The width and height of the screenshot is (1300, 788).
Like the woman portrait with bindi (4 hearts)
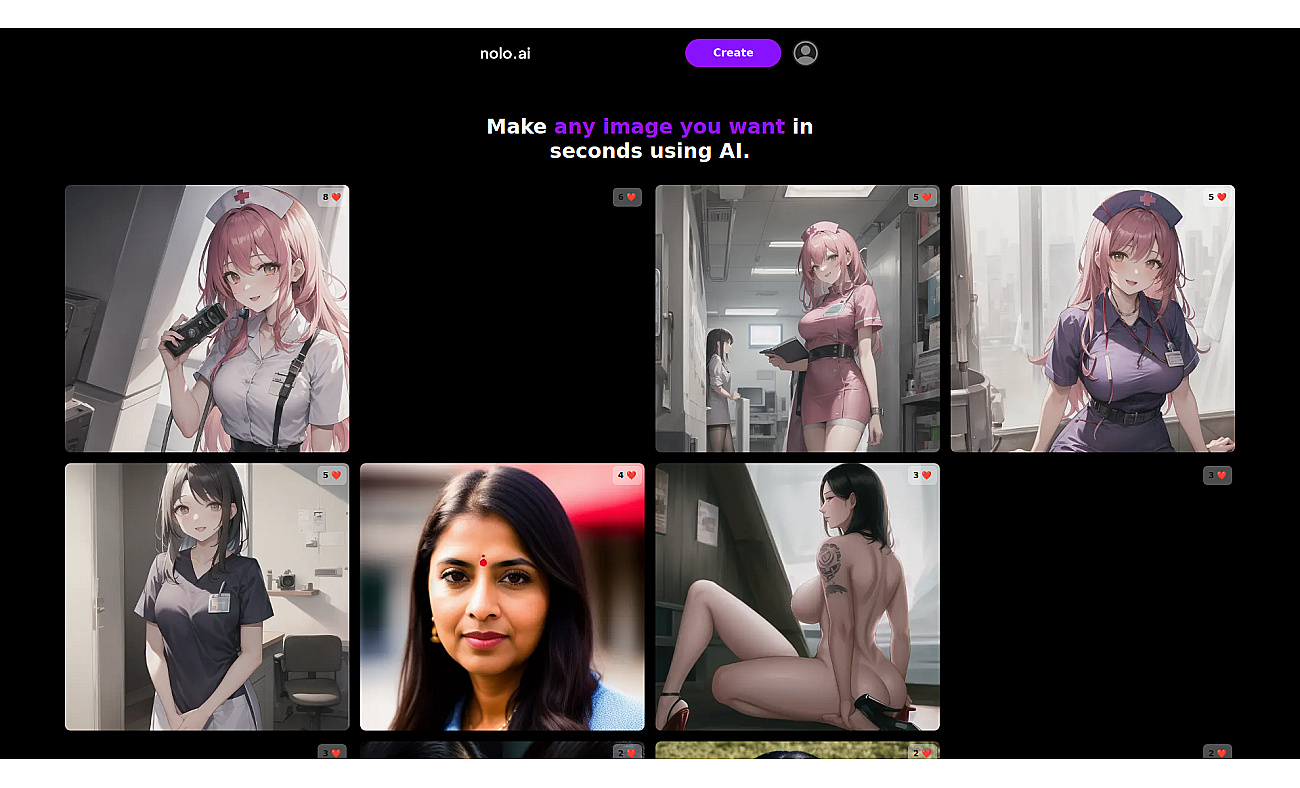[x=627, y=475]
